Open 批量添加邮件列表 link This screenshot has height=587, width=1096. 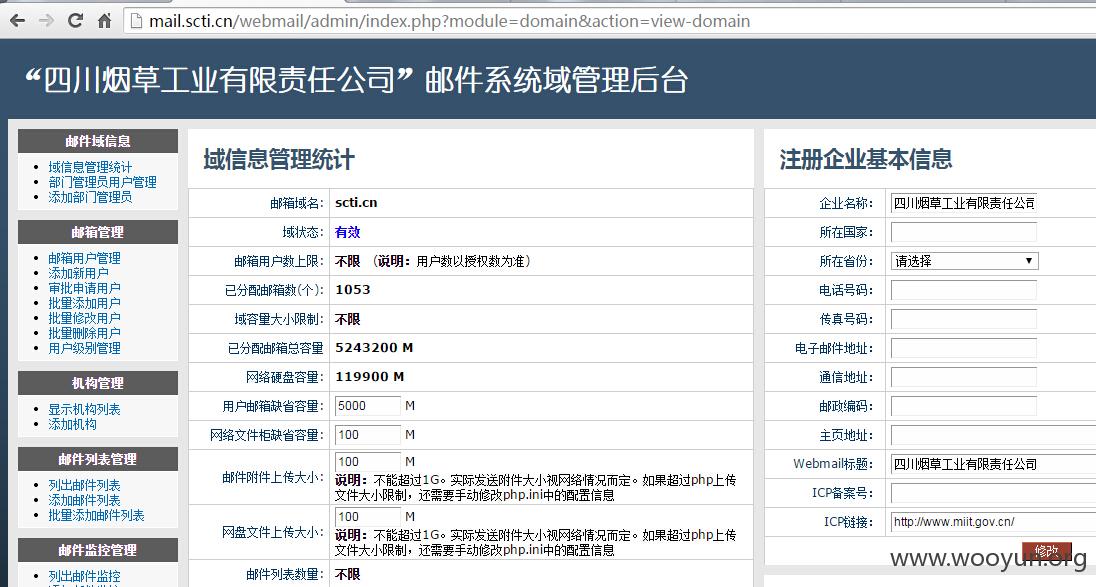point(96,515)
